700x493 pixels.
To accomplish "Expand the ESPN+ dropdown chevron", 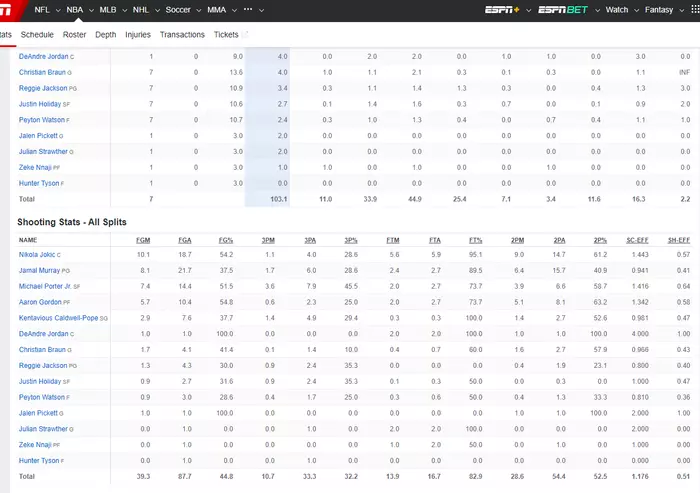I will pyautogui.click(x=529, y=10).
